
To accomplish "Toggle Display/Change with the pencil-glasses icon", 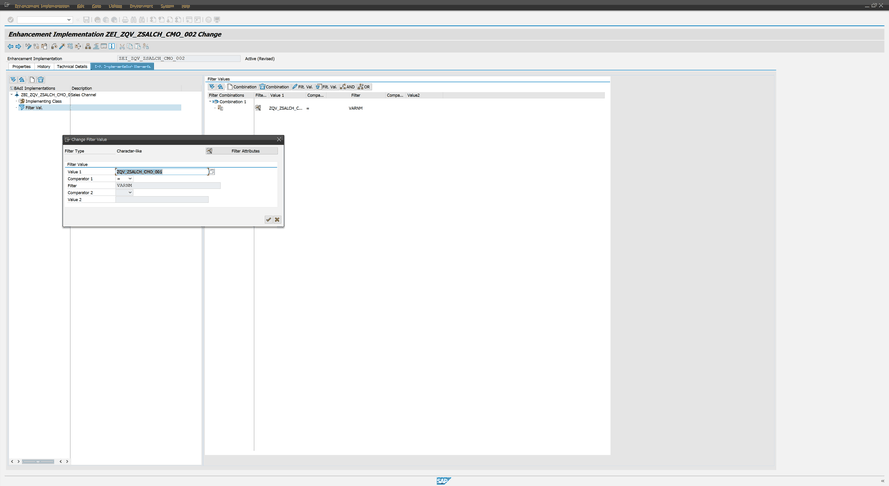I will point(28,47).
